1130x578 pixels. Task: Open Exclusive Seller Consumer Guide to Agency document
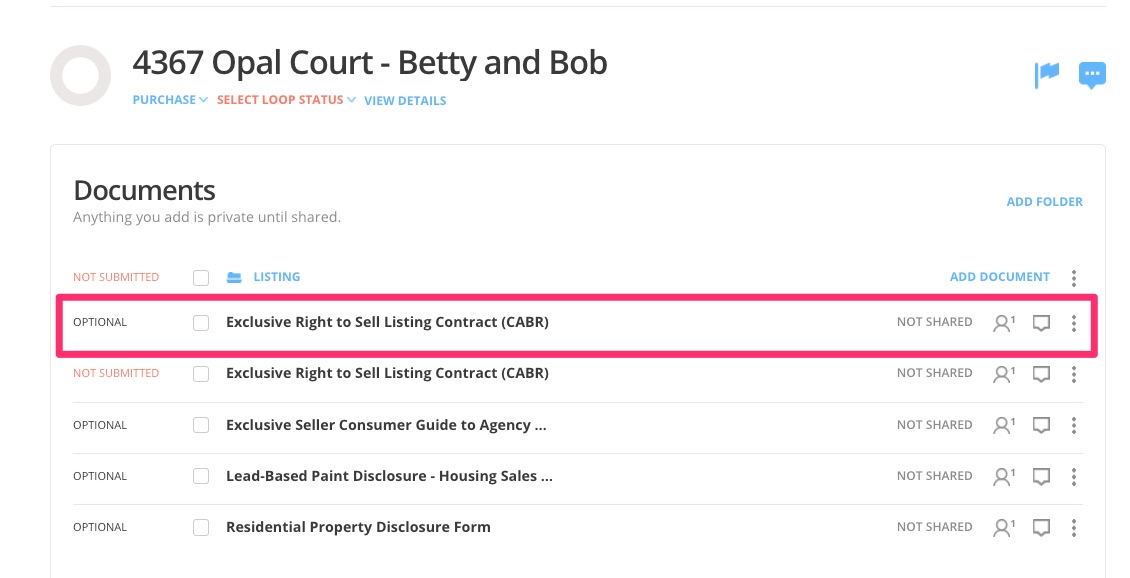tap(386, 425)
